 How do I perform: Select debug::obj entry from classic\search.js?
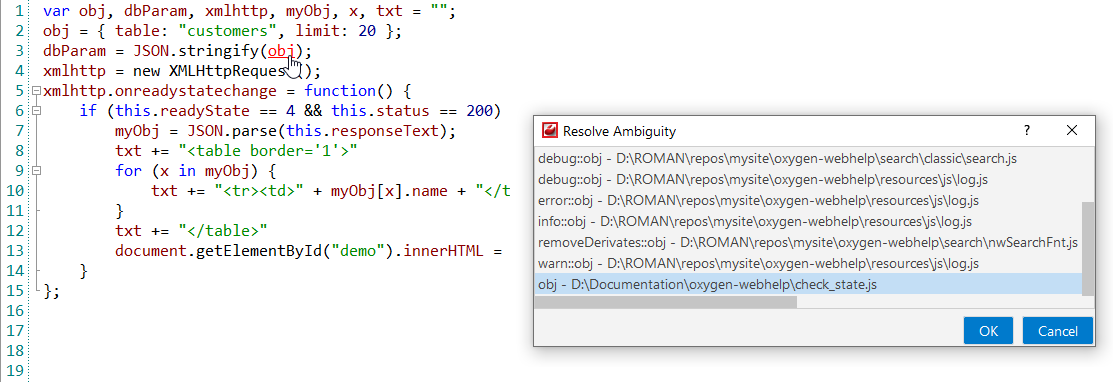coord(808,159)
